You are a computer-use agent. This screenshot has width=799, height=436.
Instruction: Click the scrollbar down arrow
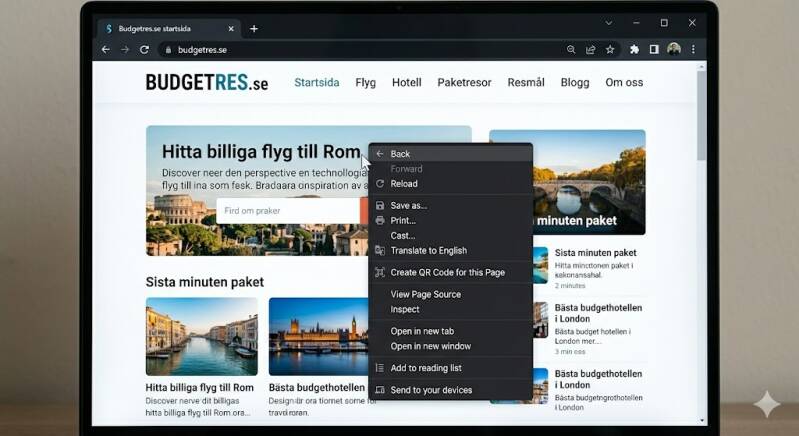702,421
